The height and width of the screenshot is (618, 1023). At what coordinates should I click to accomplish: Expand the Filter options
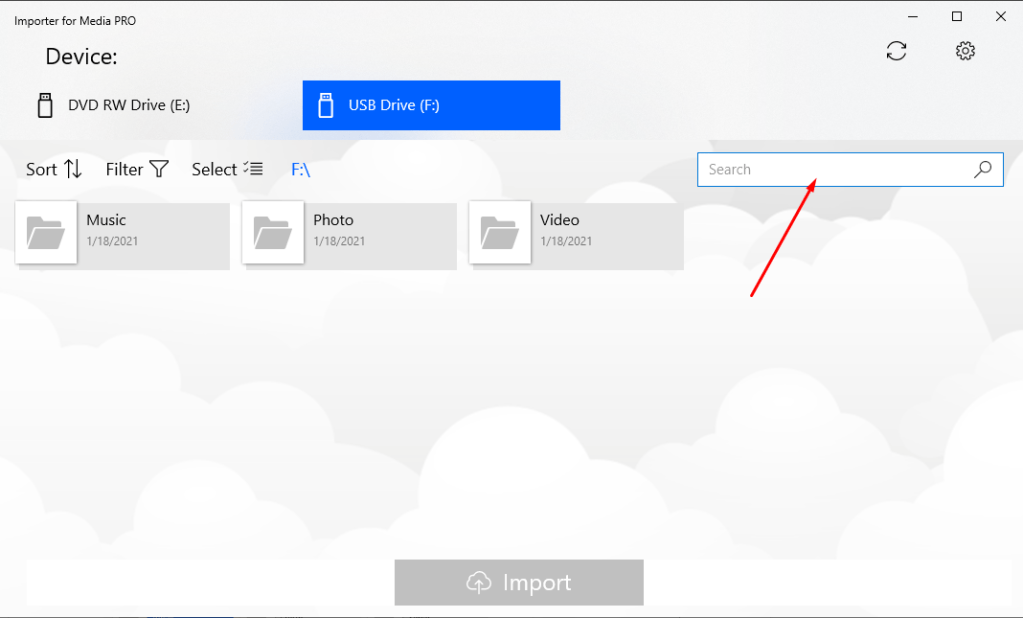[125, 169]
